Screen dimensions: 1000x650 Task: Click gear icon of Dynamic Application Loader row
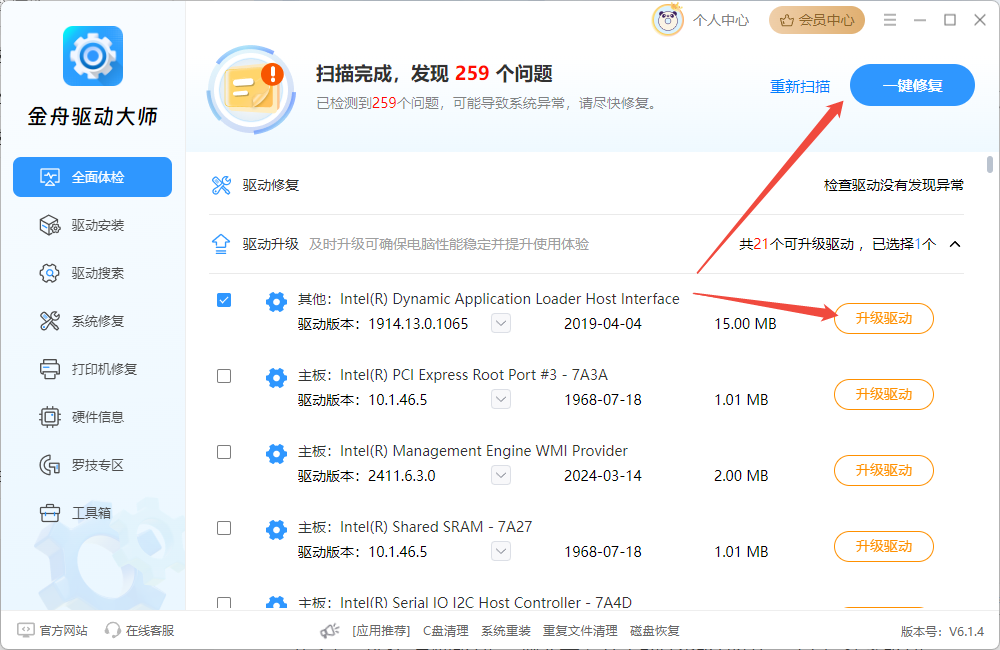(276, 302)
